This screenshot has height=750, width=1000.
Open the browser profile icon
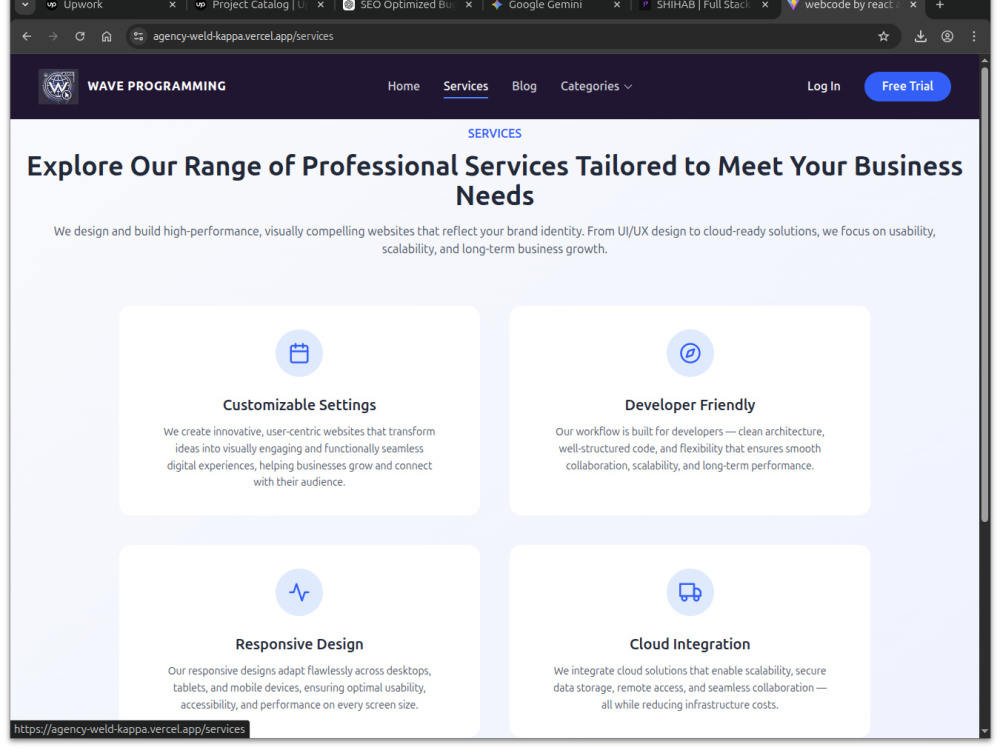pos(947,36)
